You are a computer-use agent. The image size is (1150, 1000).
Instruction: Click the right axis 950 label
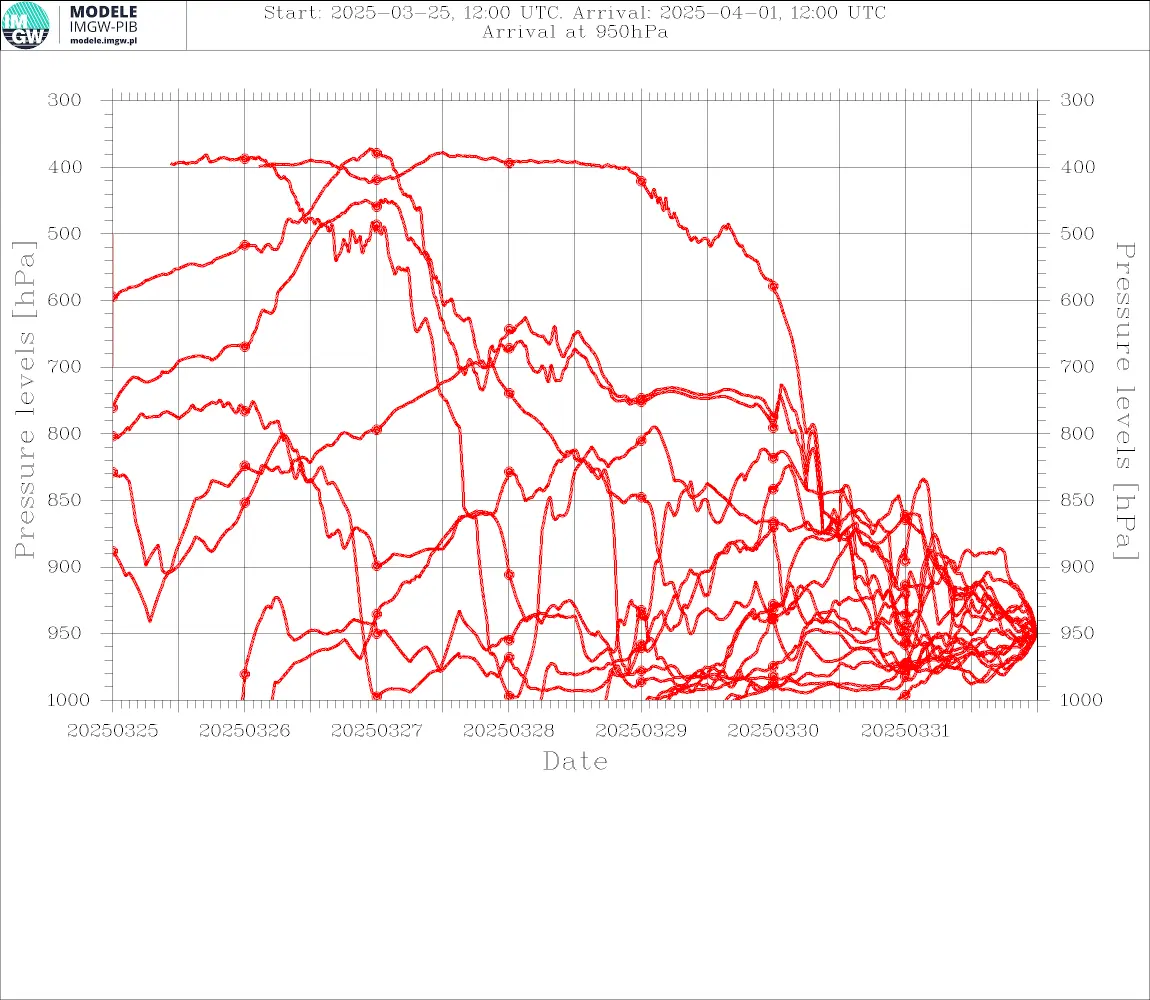click(1077, 632)
